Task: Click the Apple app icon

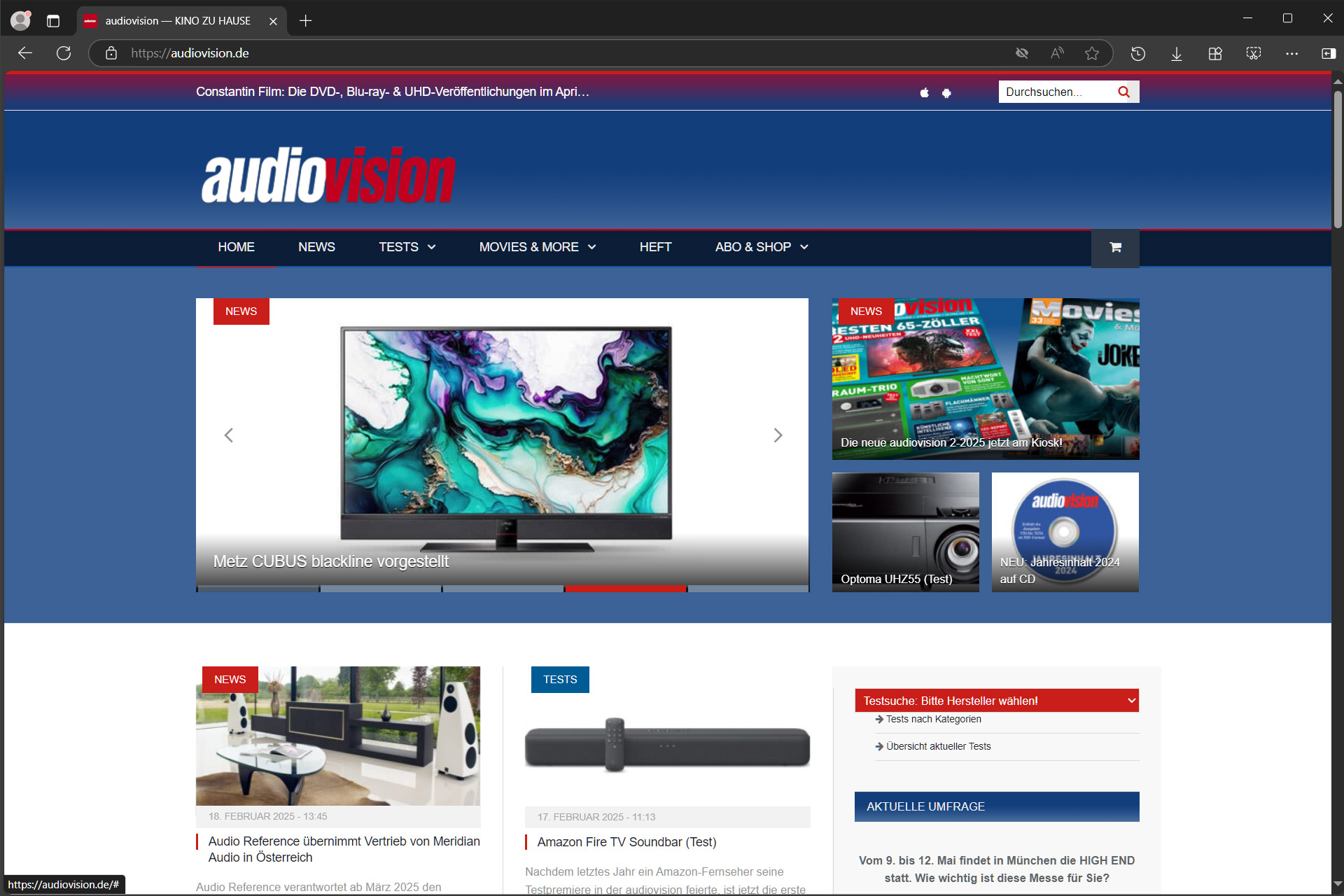Action: click(924, 92)
